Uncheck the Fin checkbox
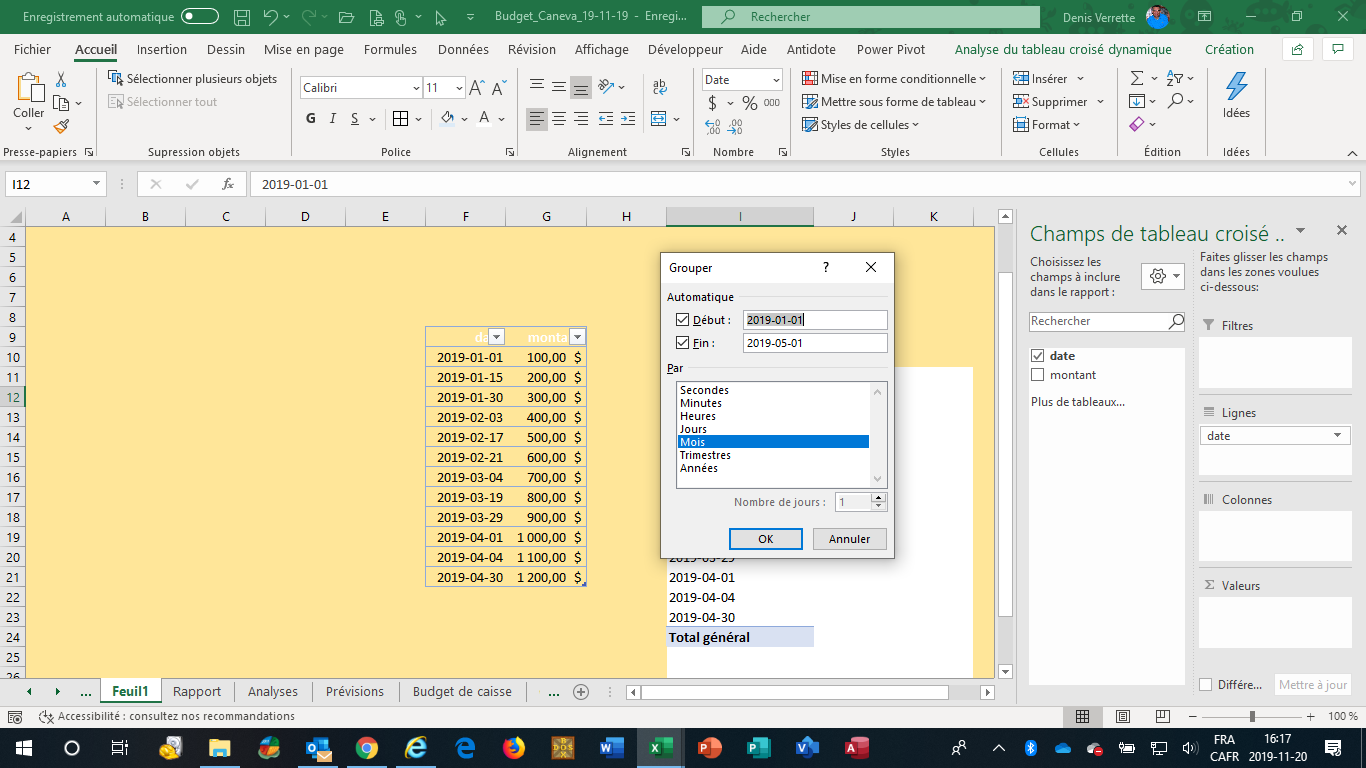The image size is (1366, 768). click(683, 343)
